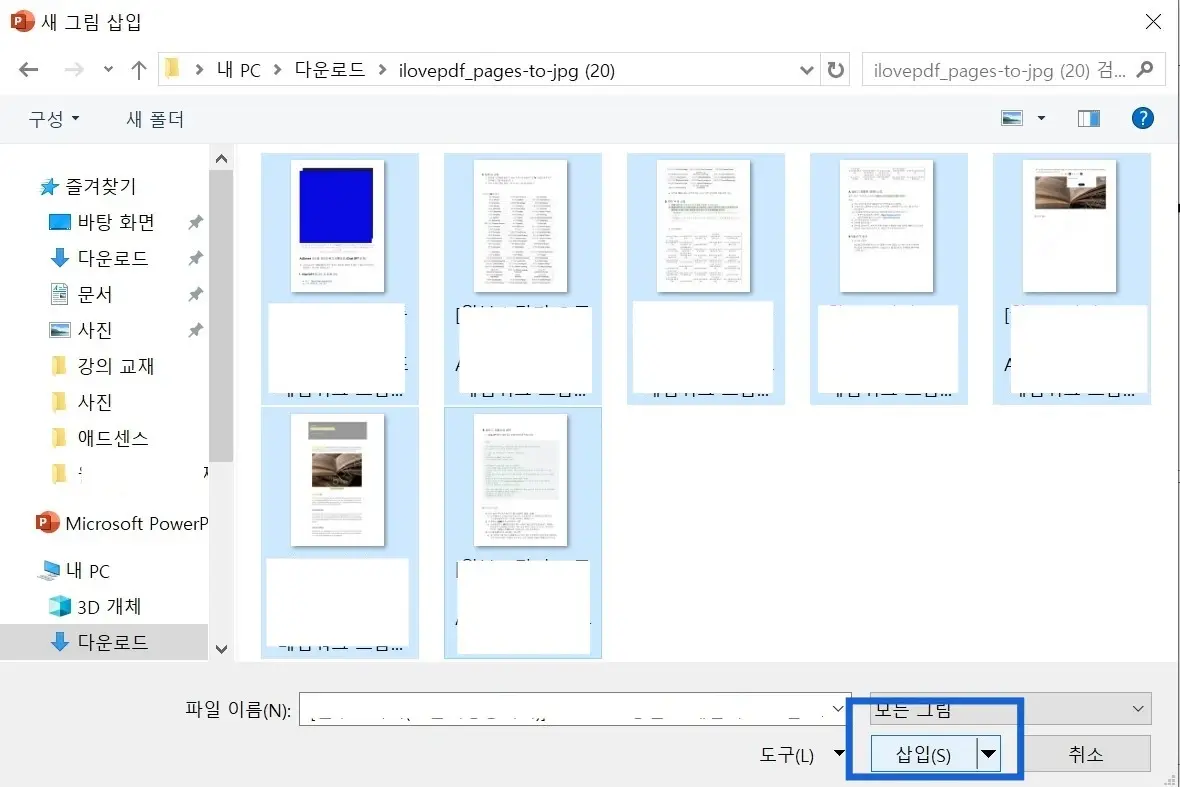Screen dimensions: 1180x787
Task: Unpin 문서 from quick access
Action: (198, 294)
